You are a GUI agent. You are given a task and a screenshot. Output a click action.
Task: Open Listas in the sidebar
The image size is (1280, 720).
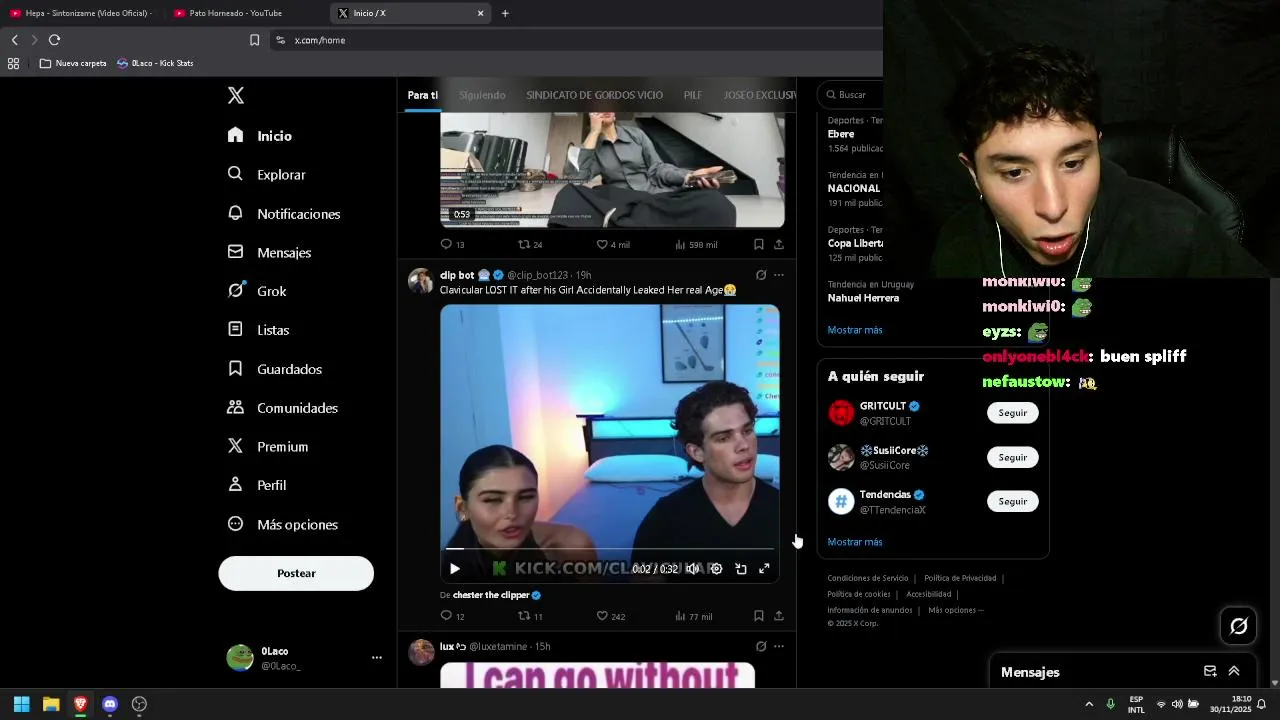pyautogui.click(x=258, y=330)
